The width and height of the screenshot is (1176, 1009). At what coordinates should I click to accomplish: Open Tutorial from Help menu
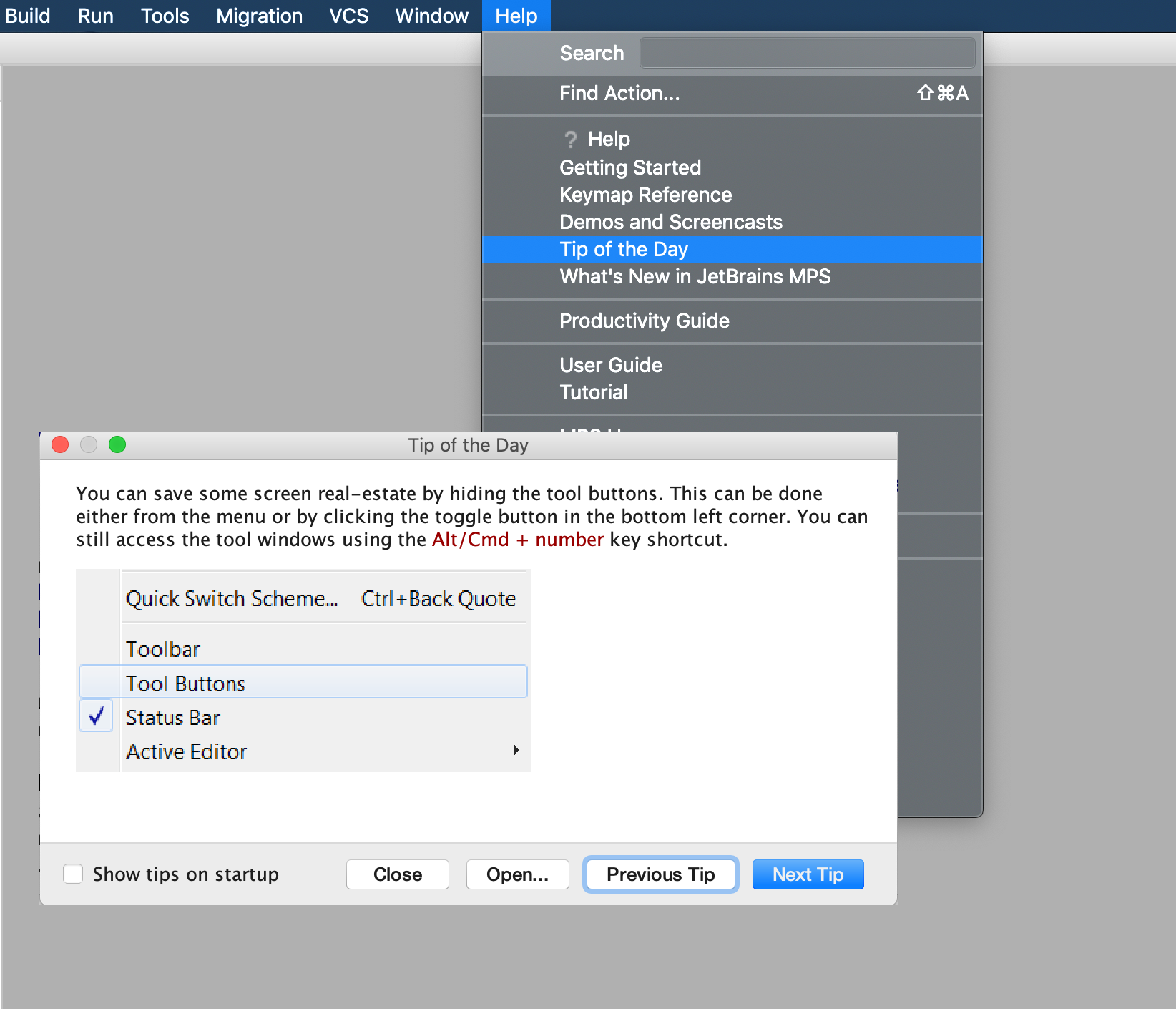732,392
